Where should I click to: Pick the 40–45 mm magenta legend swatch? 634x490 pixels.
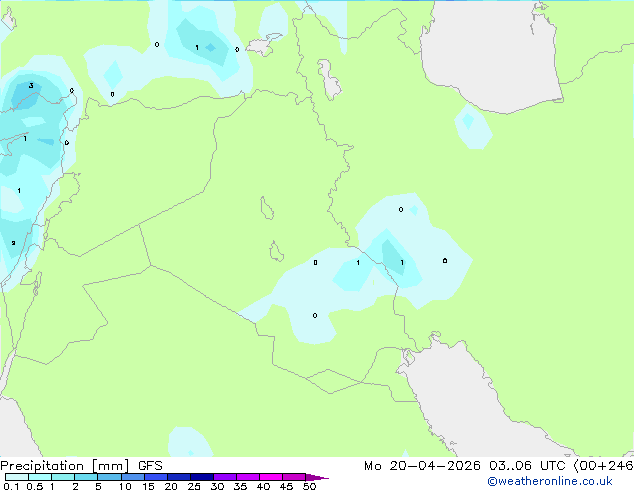(x=271, y=477)
